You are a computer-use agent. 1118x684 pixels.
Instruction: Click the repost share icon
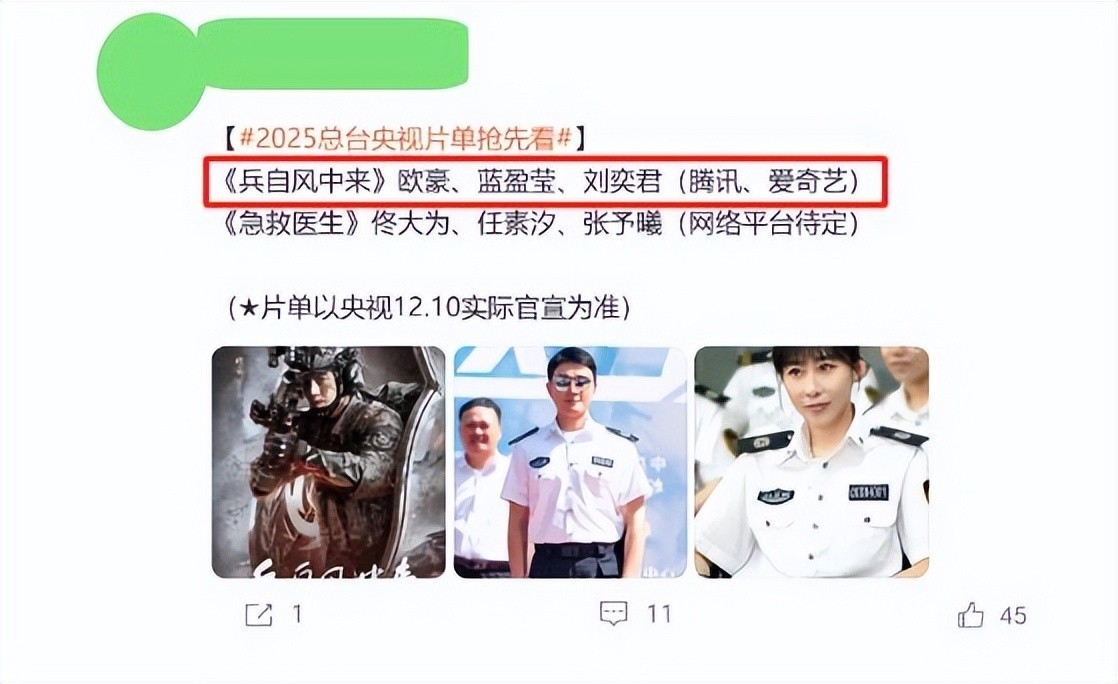pos(258,615)
